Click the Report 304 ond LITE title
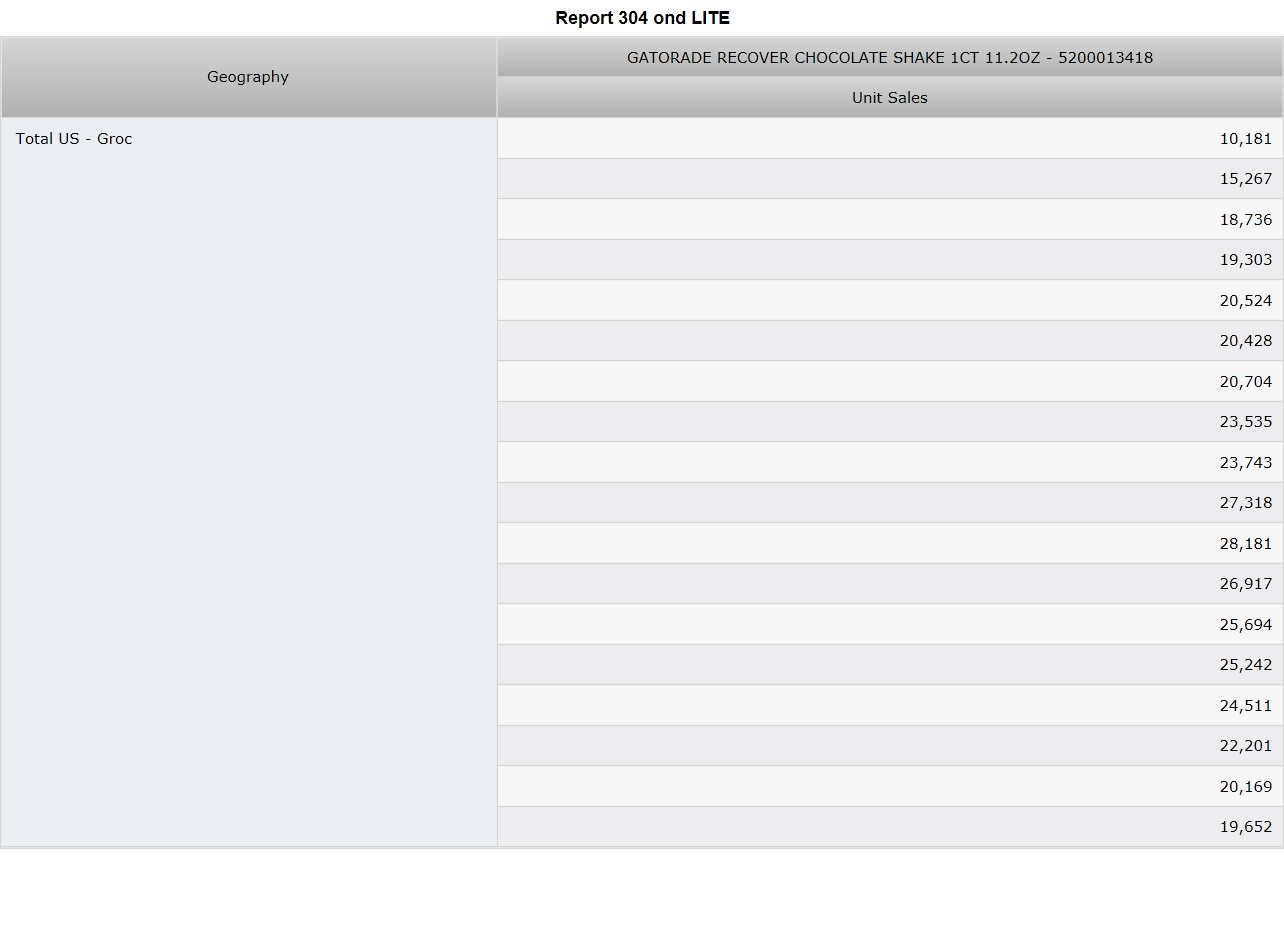The width and height of the screenshot is (1284, 946). pyautogui.click(x=643, y=18)
